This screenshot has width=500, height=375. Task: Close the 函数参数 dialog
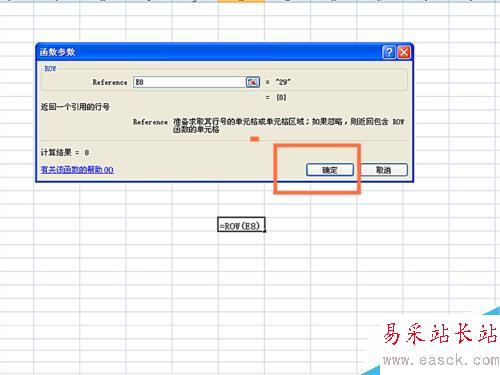pos(404,52)
